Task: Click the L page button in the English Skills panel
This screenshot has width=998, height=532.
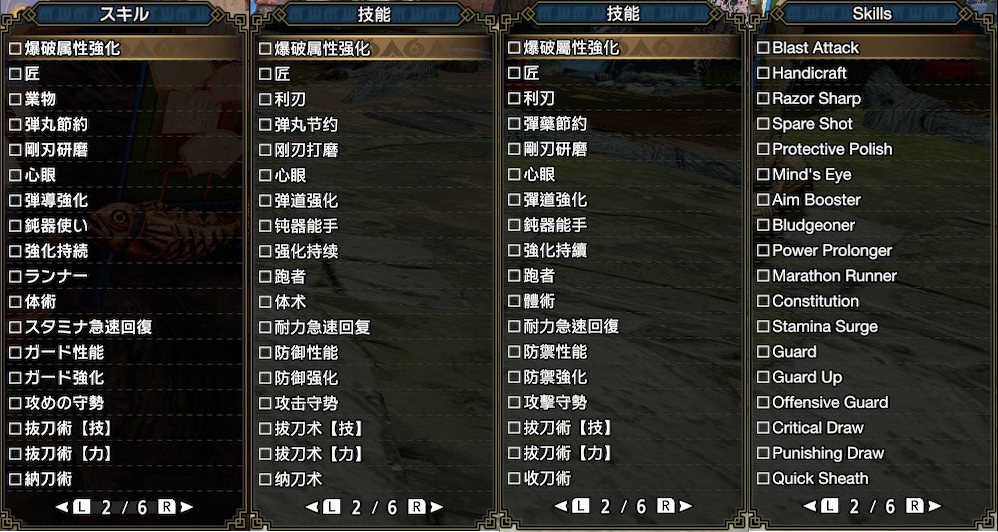Action: (829, 507)
